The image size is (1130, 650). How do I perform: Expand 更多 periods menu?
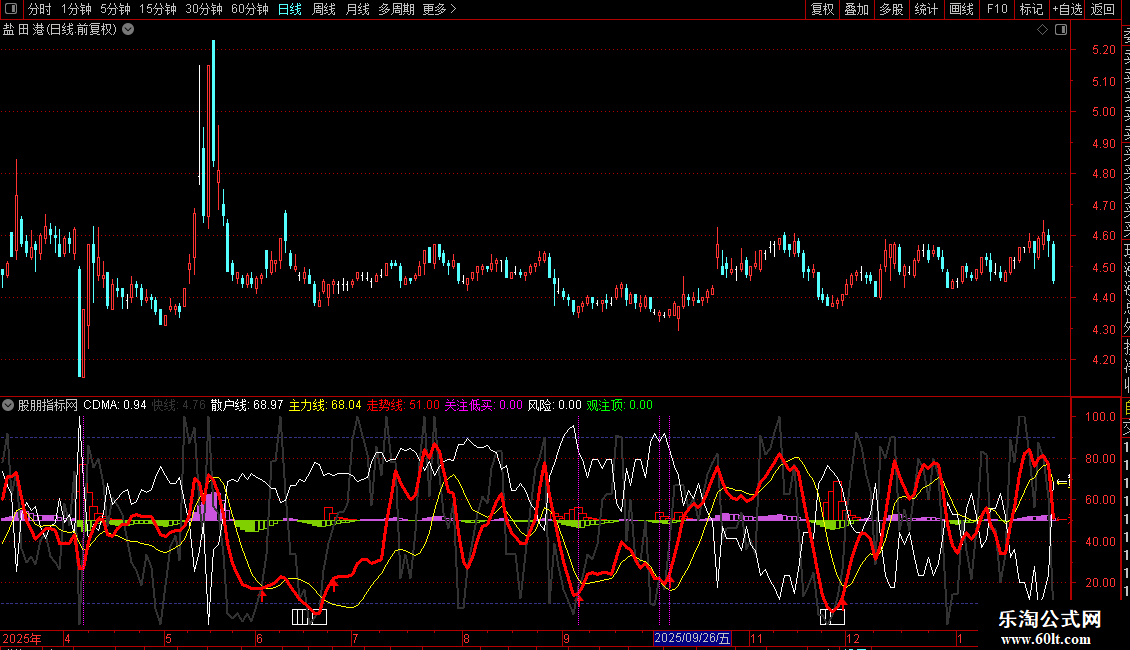tap(439, 10)
